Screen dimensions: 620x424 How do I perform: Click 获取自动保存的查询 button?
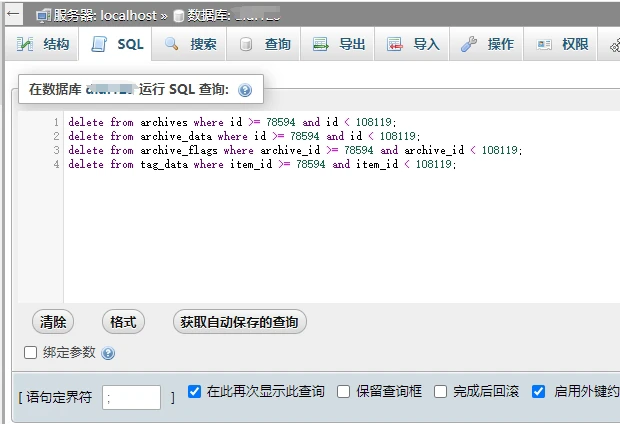pyautogui.click(x=239, y=322)
